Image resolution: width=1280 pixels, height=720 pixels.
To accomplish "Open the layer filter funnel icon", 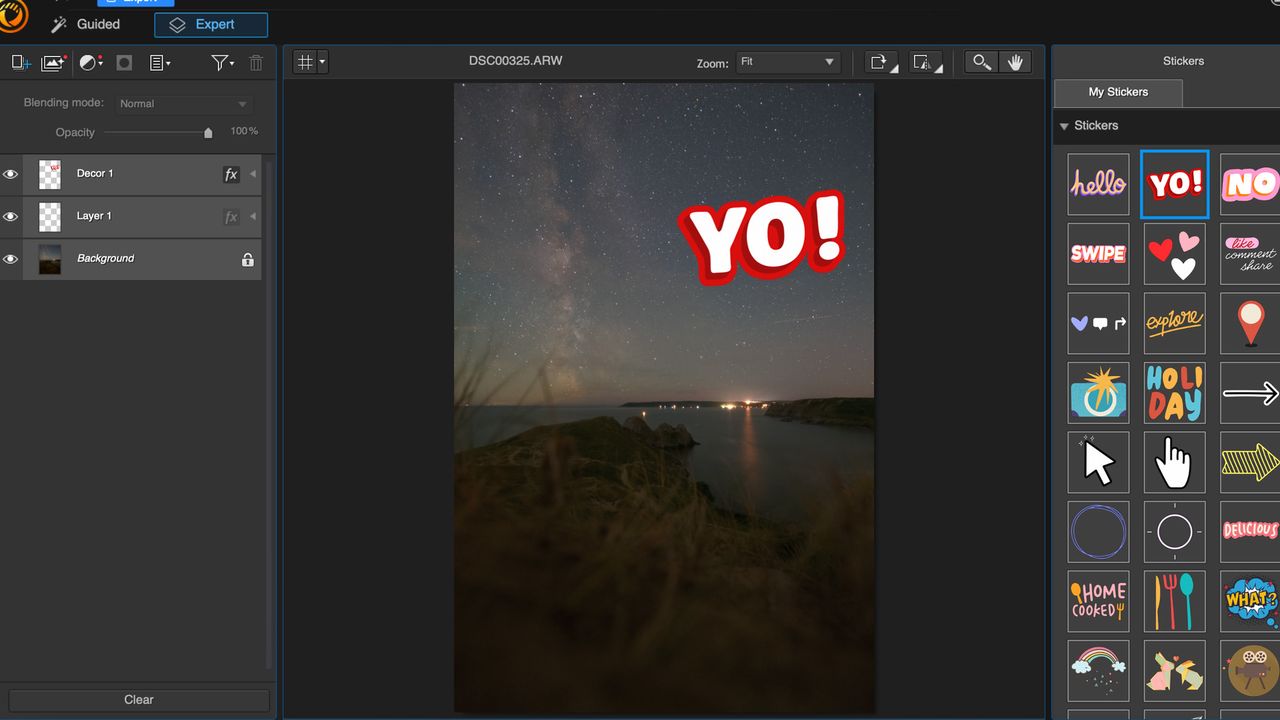I will [x=223, y=63].
